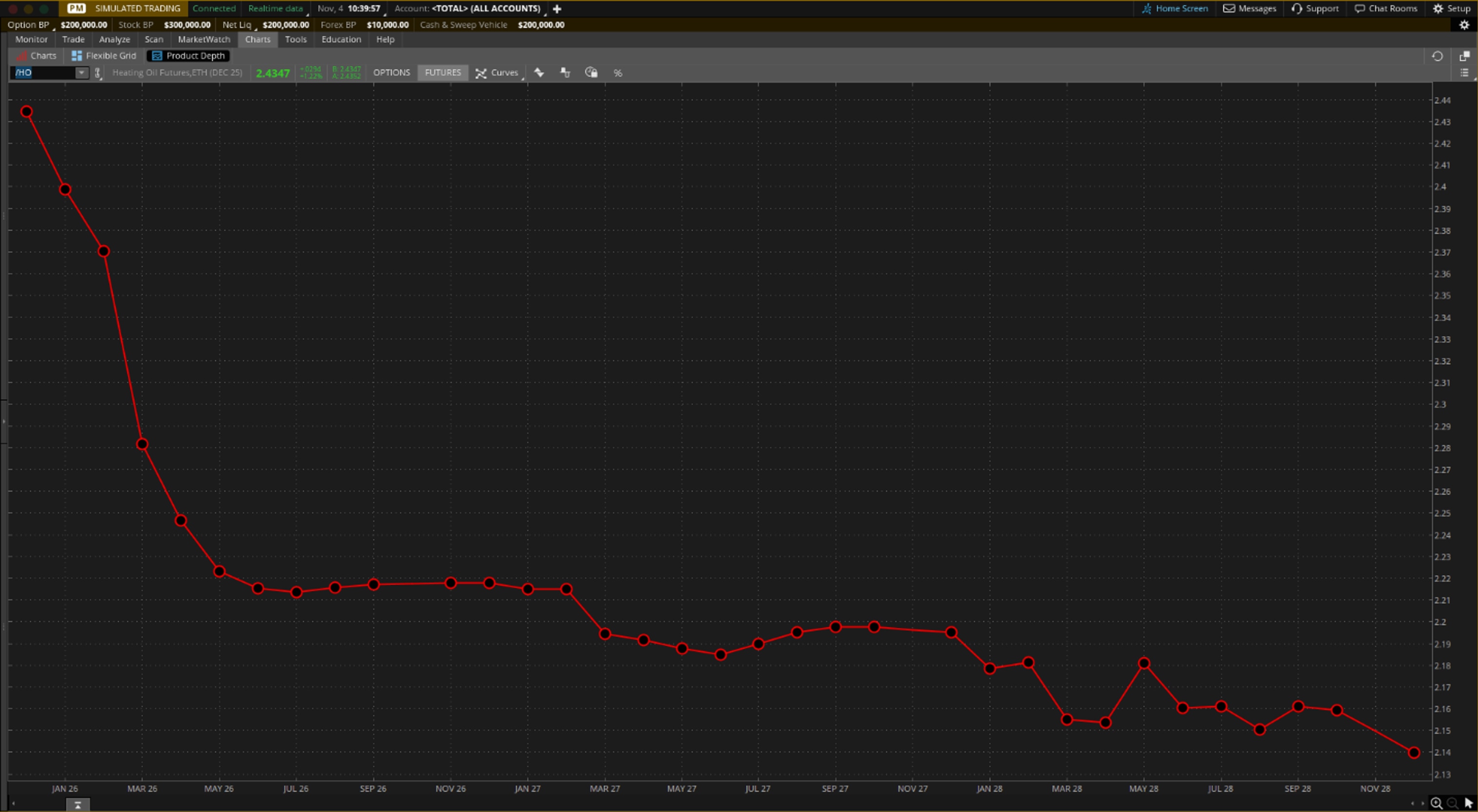1478x812 pixels.
Task: Open the /HO symbol dropdown arrow
Action: [x=82, y=73]
